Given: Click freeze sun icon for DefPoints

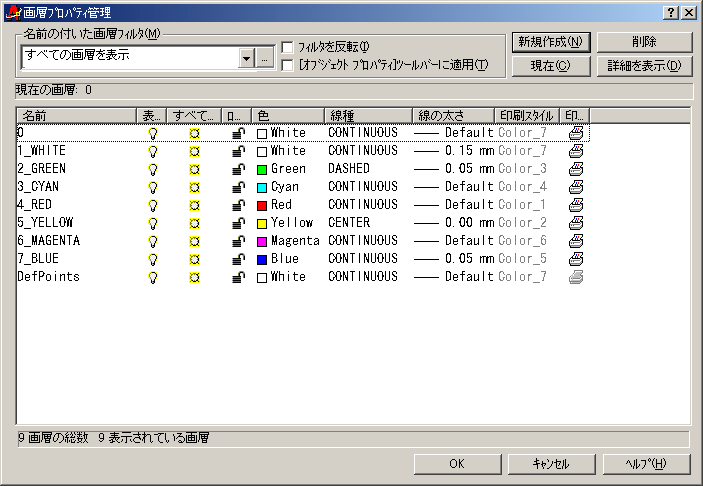Looking at the screenshot, I should point(194,277).
